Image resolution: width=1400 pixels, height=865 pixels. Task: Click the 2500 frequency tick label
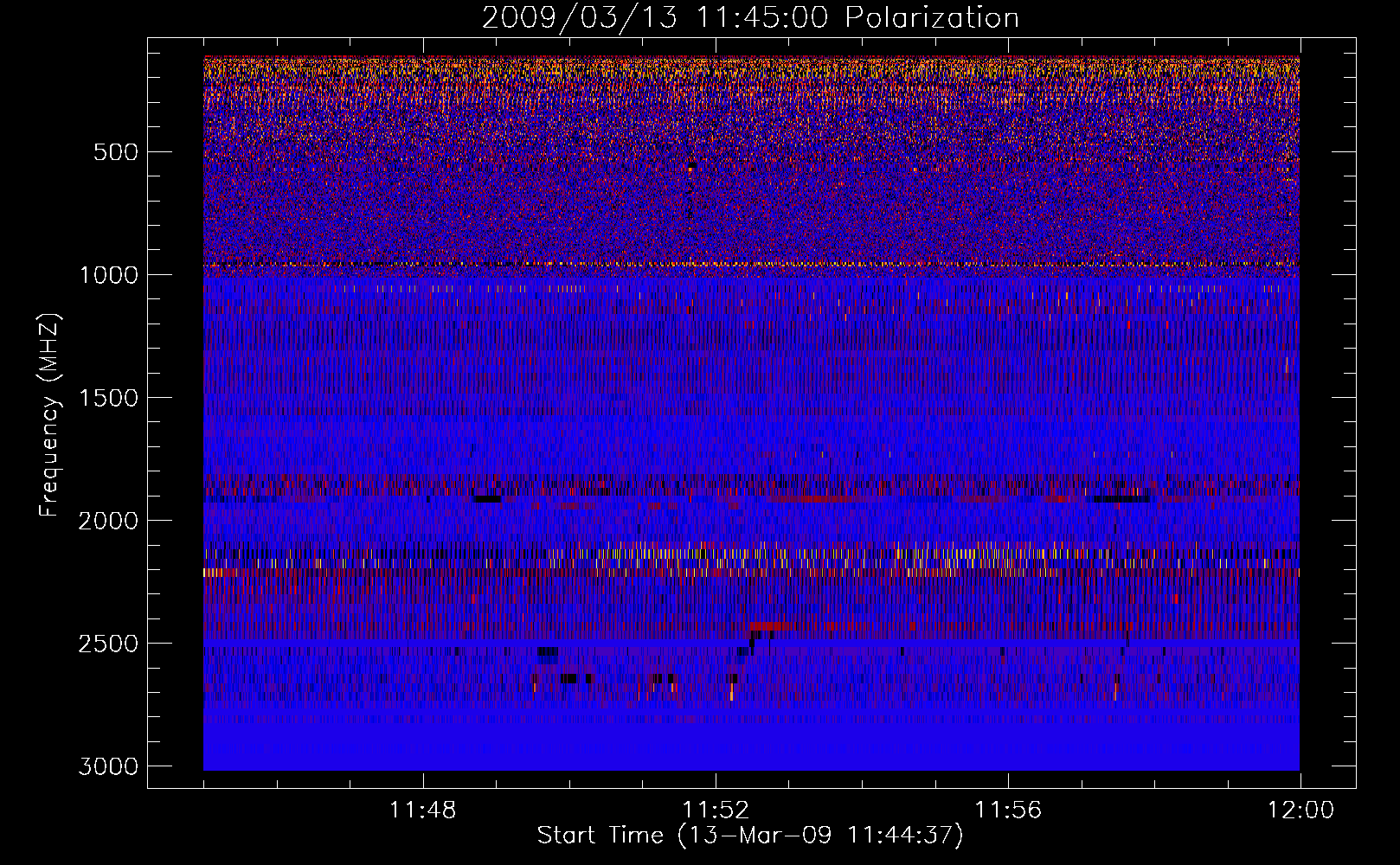[108, 644]
